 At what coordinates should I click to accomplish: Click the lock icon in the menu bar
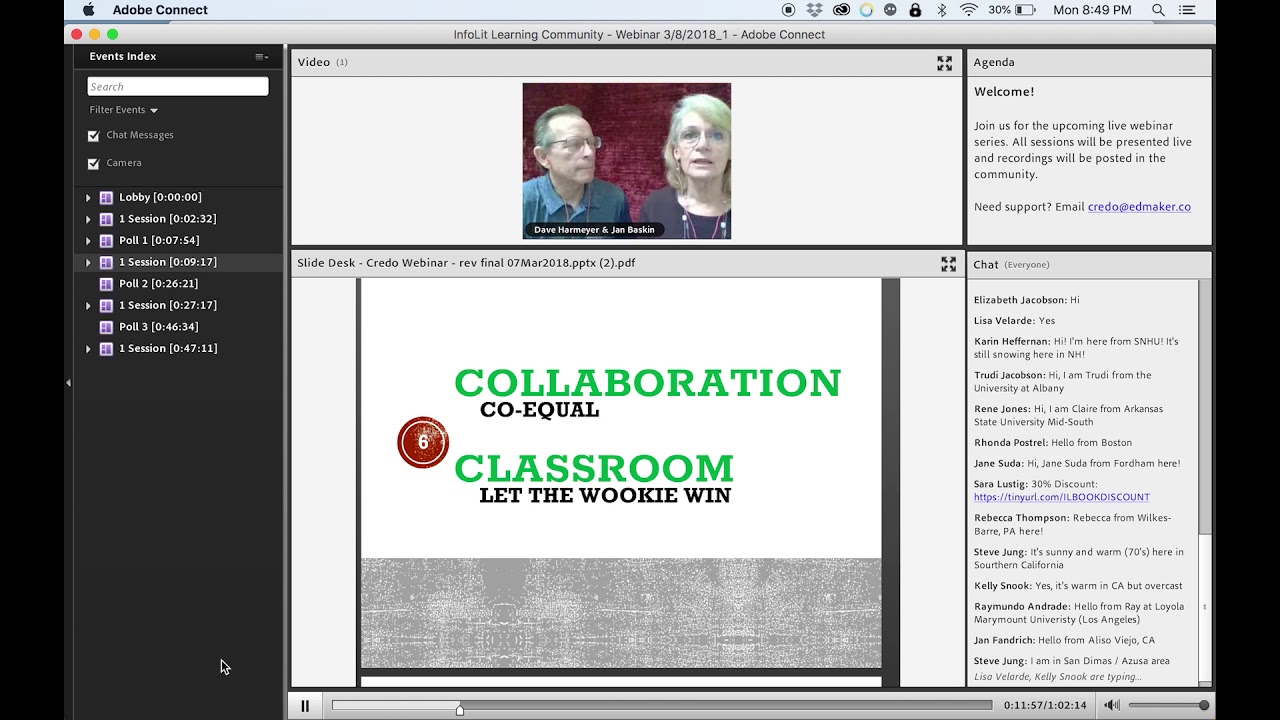click(x=915, y=10)
